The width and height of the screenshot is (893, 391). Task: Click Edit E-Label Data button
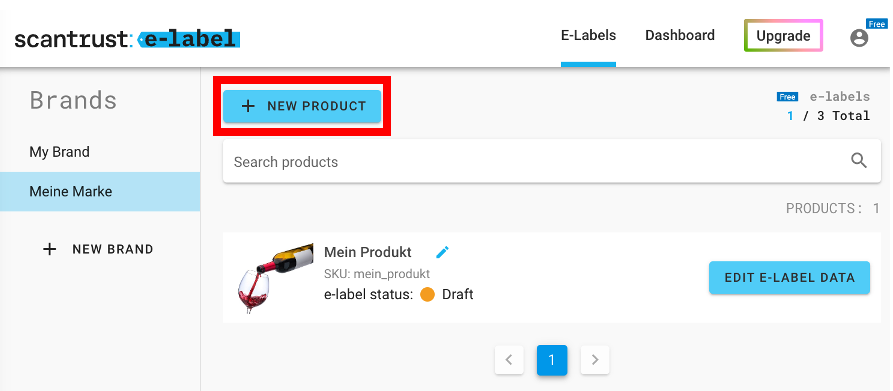[789, 278]
